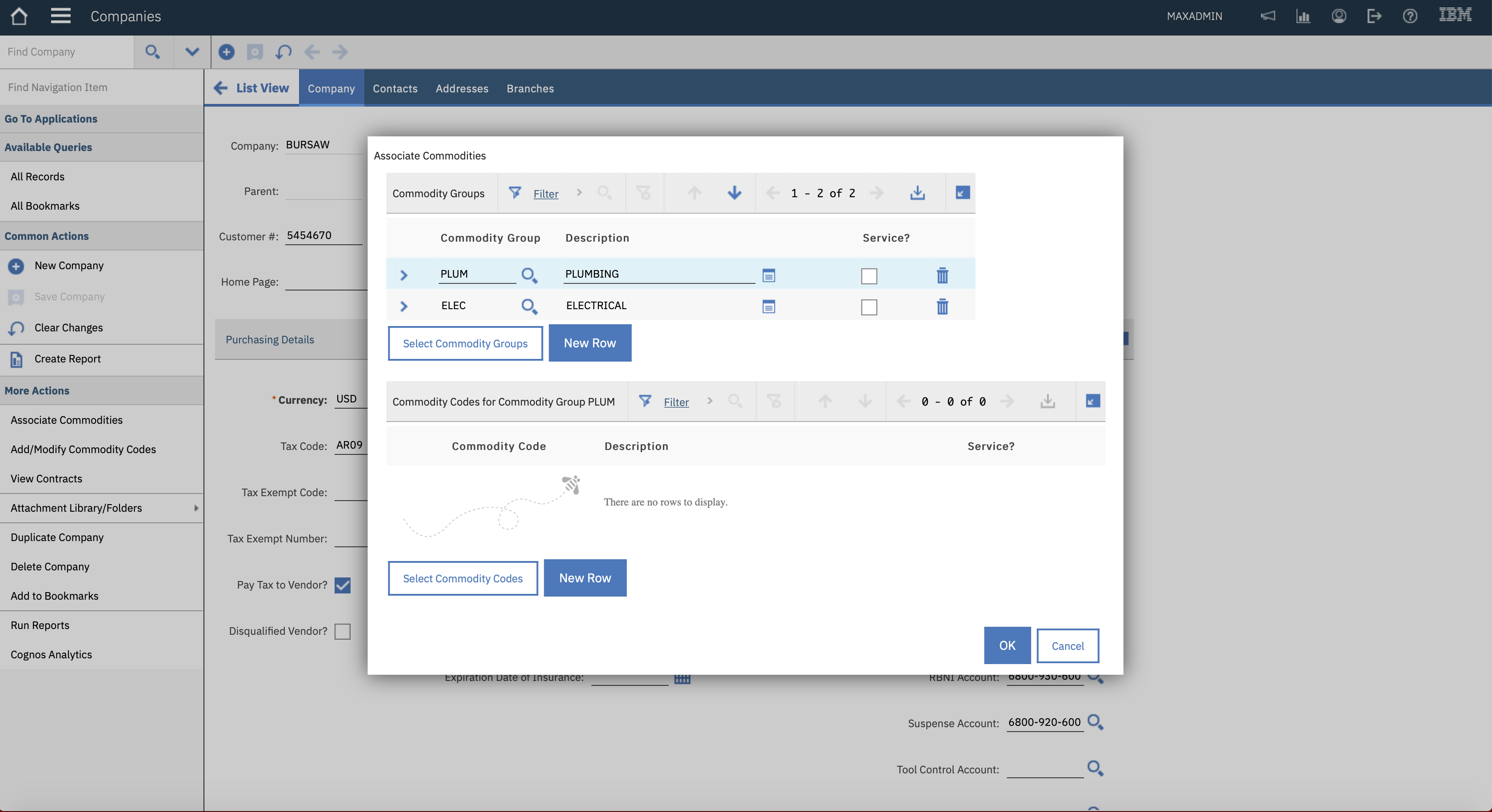Open long description for ELECTRICAL row
1492x812 pixels.
coord(768,306)
